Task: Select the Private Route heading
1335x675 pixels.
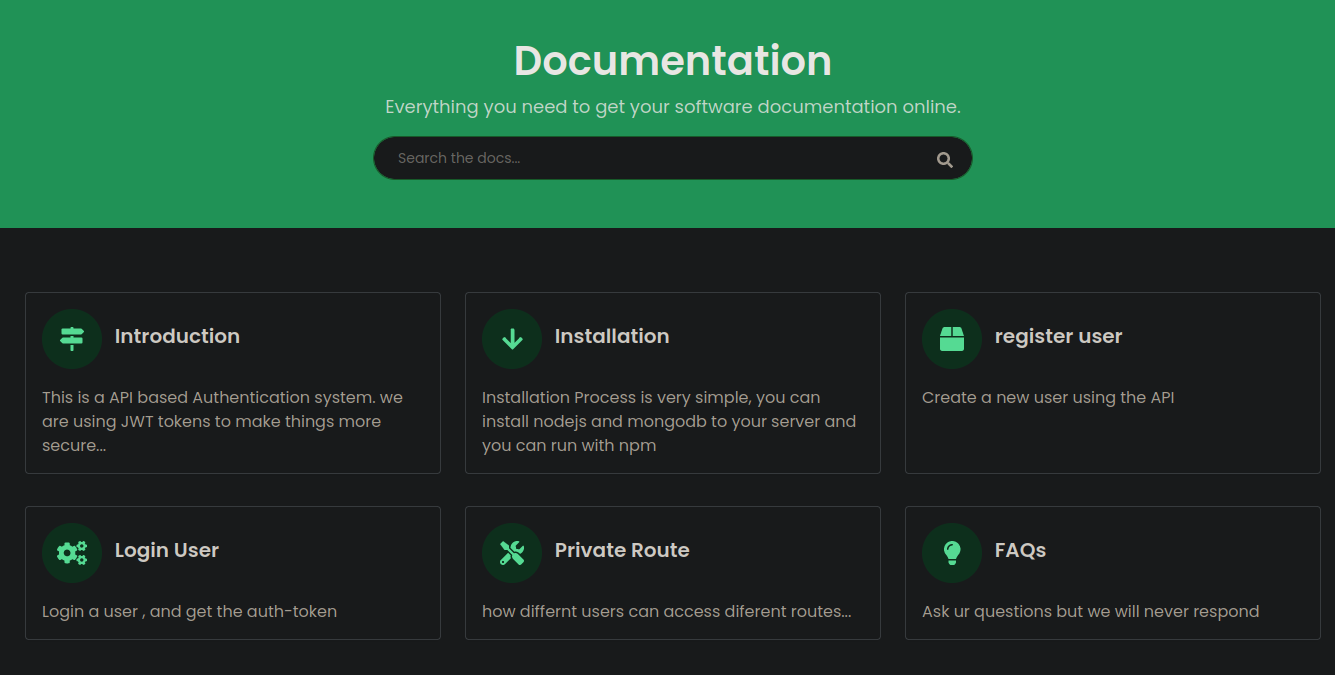Action: click(622, 551)
